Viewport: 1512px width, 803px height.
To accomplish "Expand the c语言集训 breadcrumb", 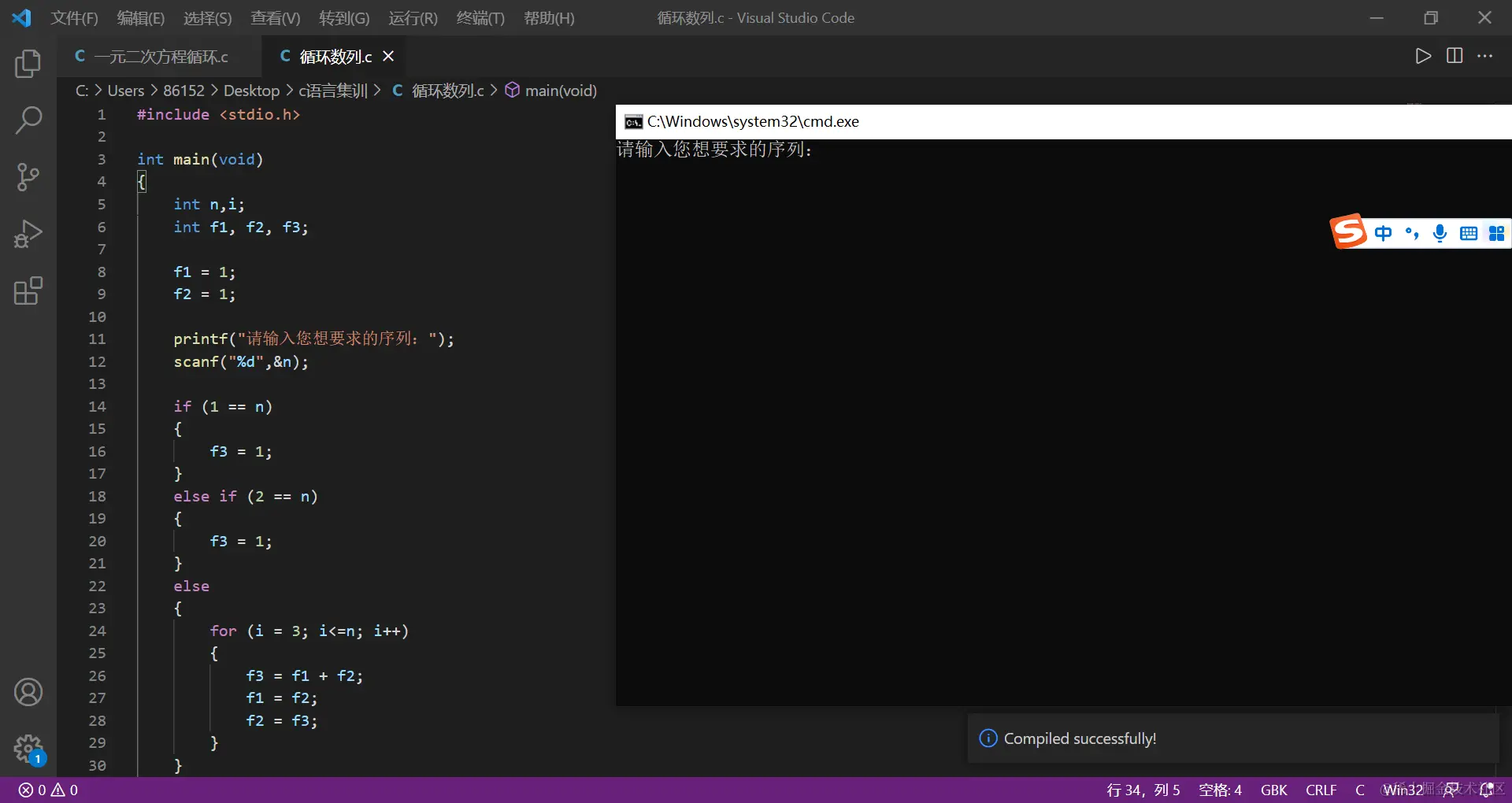I will (333, 91).
